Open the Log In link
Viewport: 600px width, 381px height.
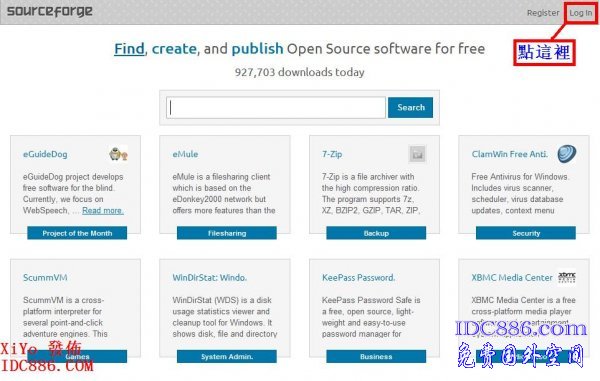tap(580, 13)
